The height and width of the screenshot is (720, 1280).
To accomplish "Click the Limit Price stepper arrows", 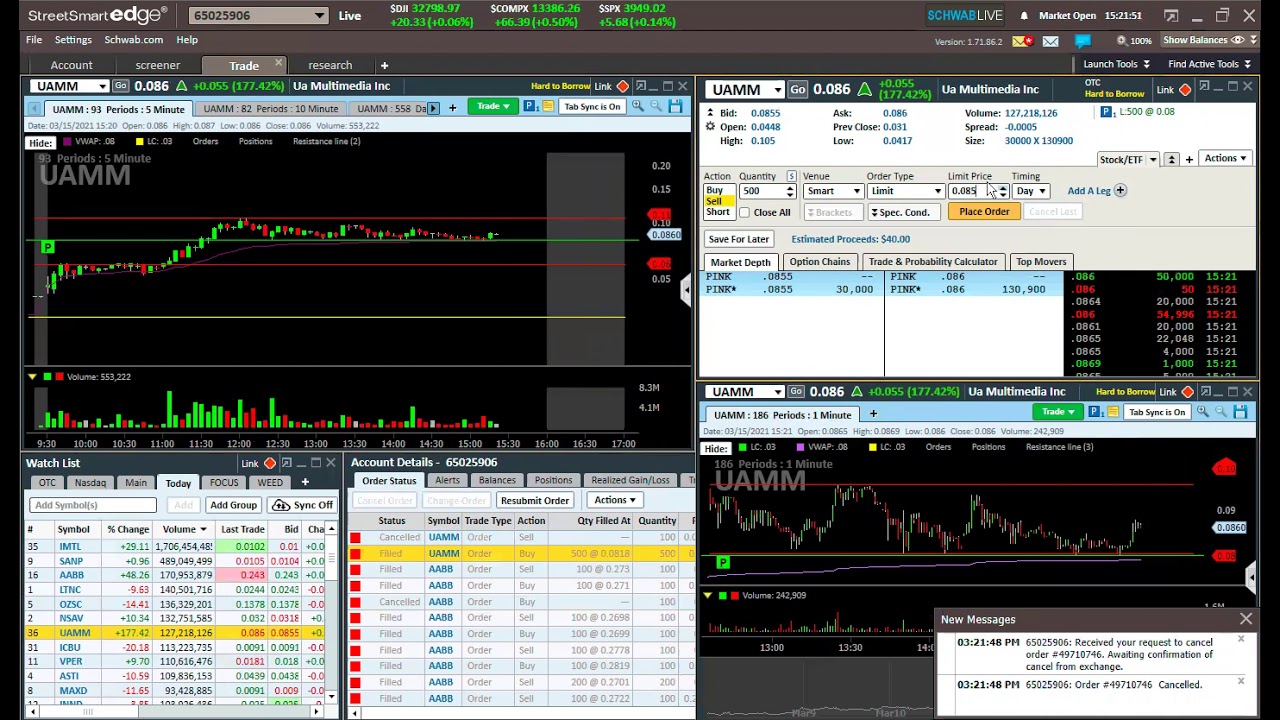I will [1002, 191].
